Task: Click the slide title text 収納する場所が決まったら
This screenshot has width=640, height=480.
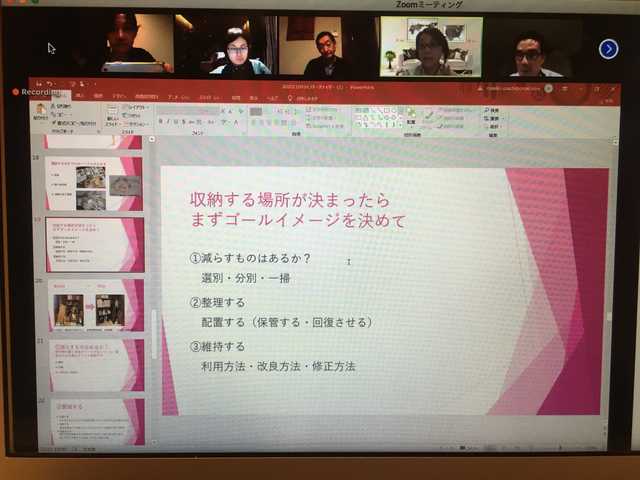Action: tap(290, 199)
